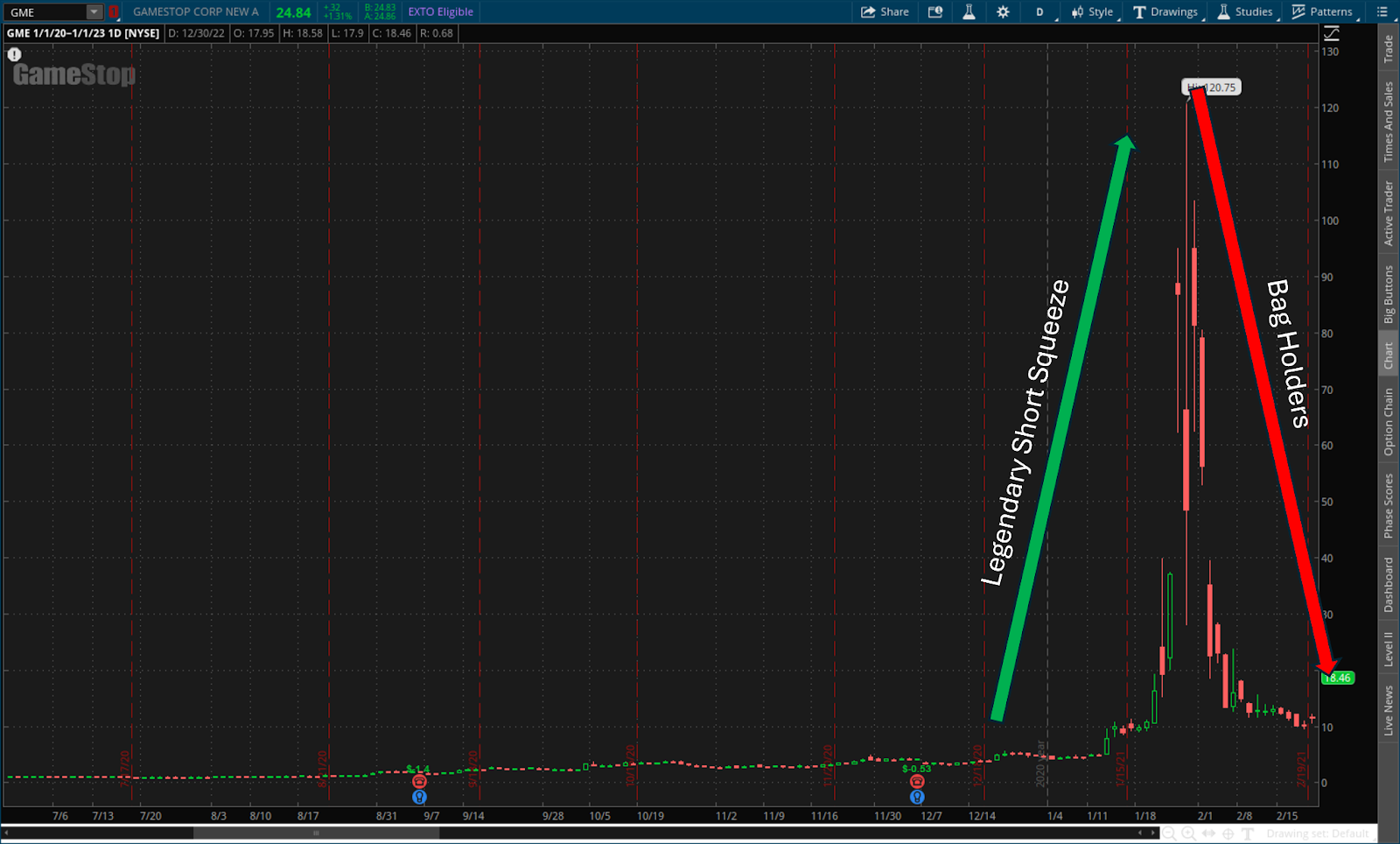Expand the Style dropdown menu
1400x844 pixels.
[x=1093, y=12]
